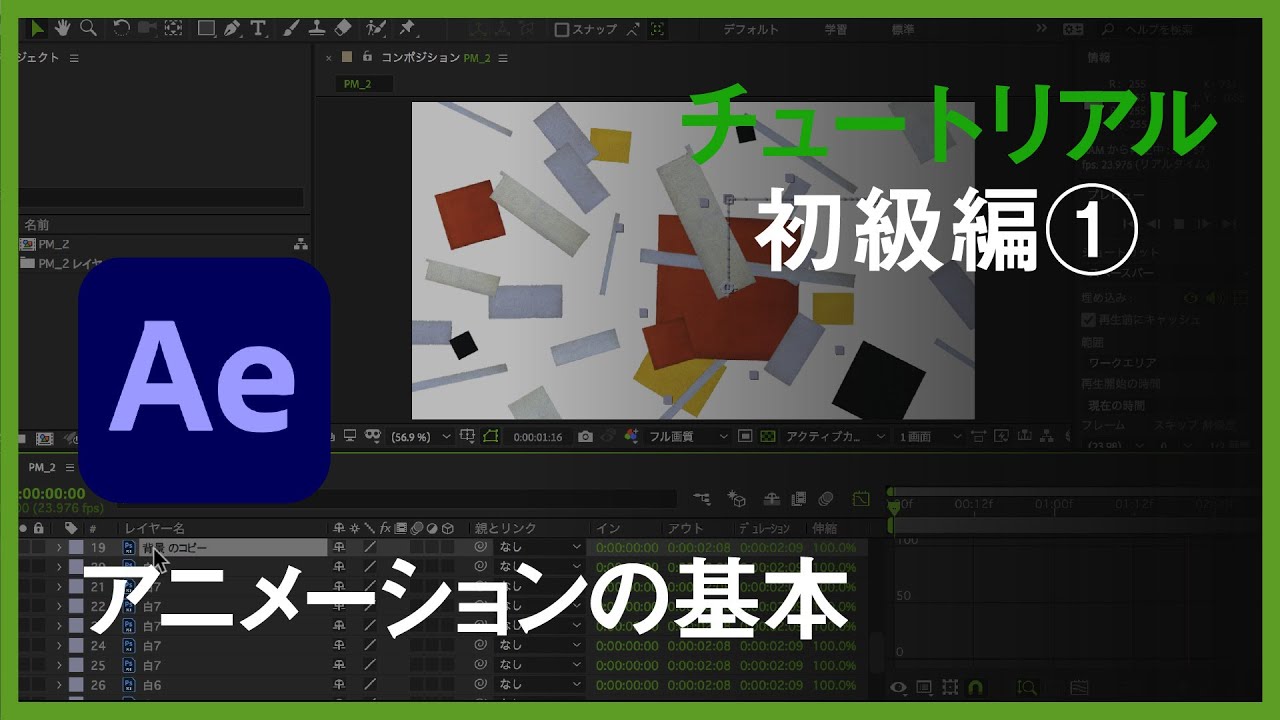
Task: Click the current time 0:00:01:16 in viewer
Action: pos(538,437)
